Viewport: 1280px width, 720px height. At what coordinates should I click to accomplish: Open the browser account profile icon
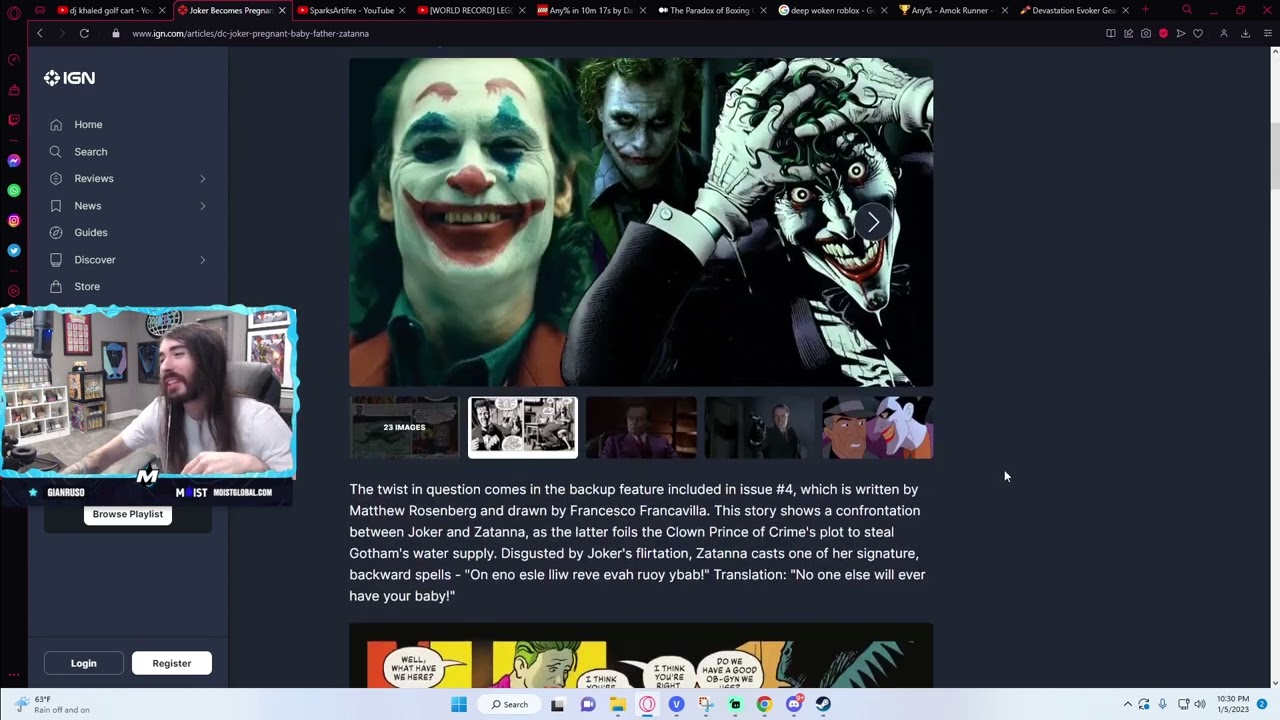(1224, 33)
